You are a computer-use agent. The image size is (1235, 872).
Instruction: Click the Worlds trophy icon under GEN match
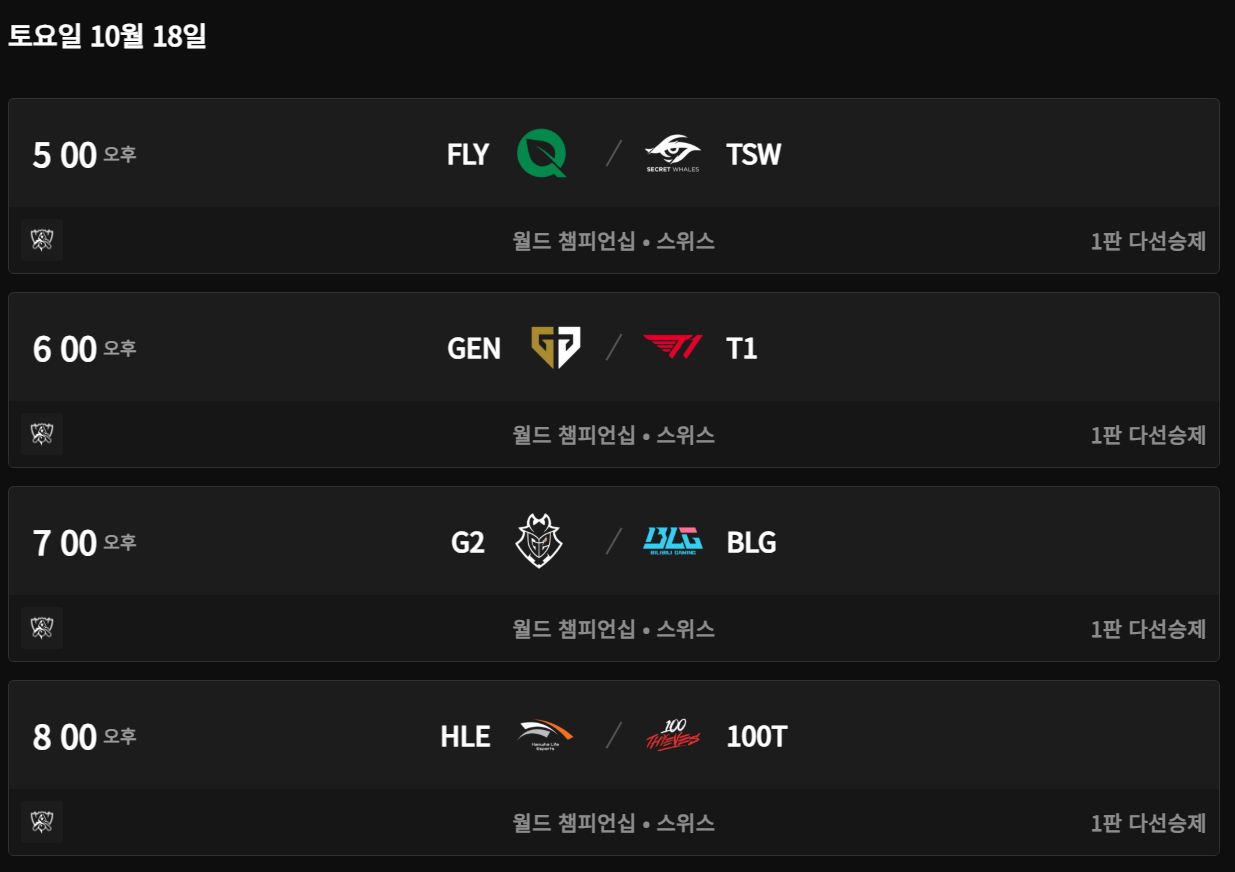(x=42, y=434)
